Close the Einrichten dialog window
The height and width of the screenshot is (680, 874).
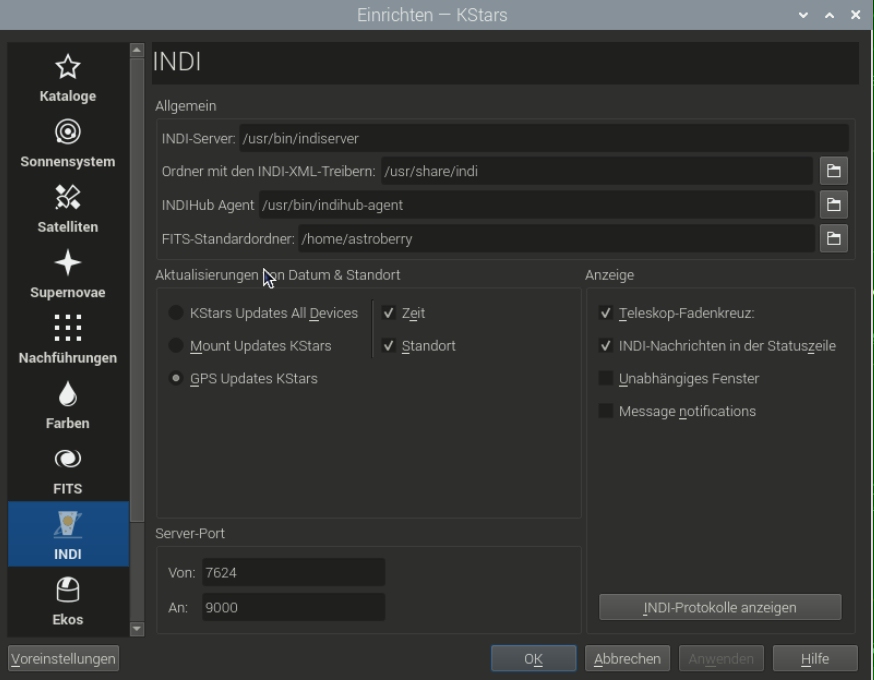click(x=856, y=15)
